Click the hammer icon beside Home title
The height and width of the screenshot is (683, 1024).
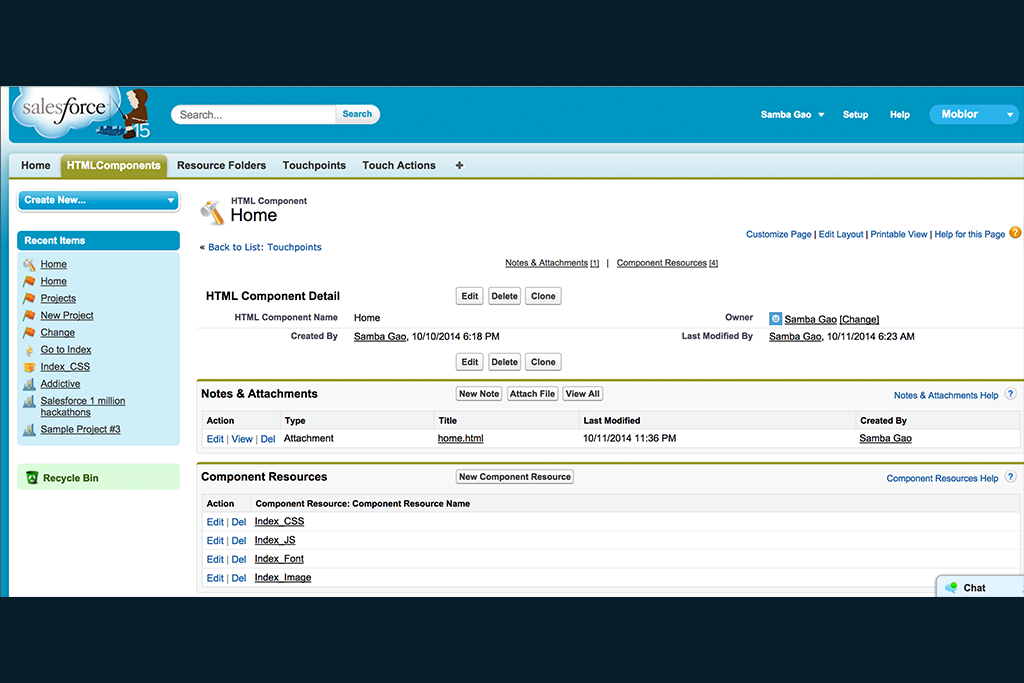[212, 212]
